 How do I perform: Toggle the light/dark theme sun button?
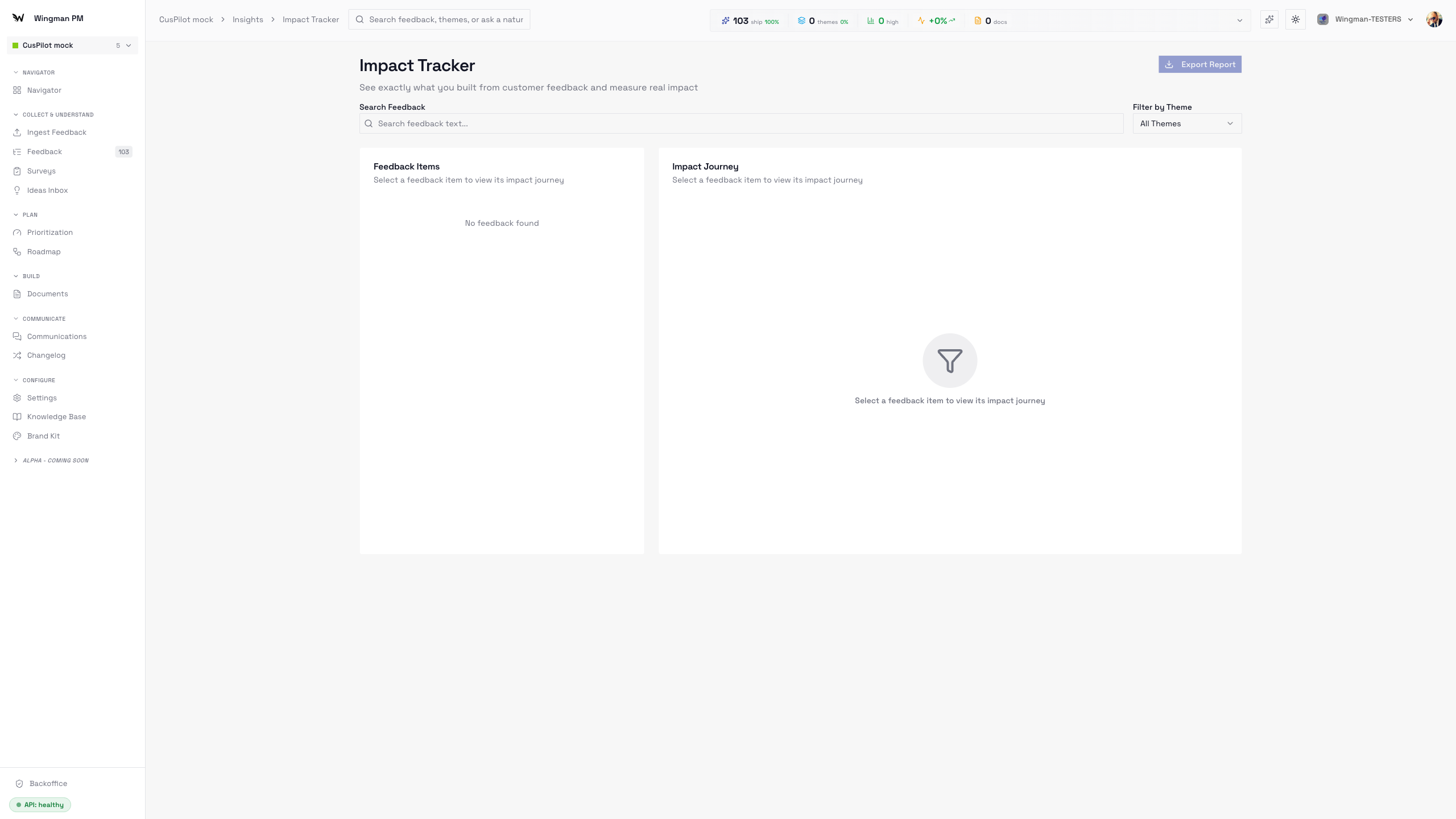click(x=1296, y=19)
